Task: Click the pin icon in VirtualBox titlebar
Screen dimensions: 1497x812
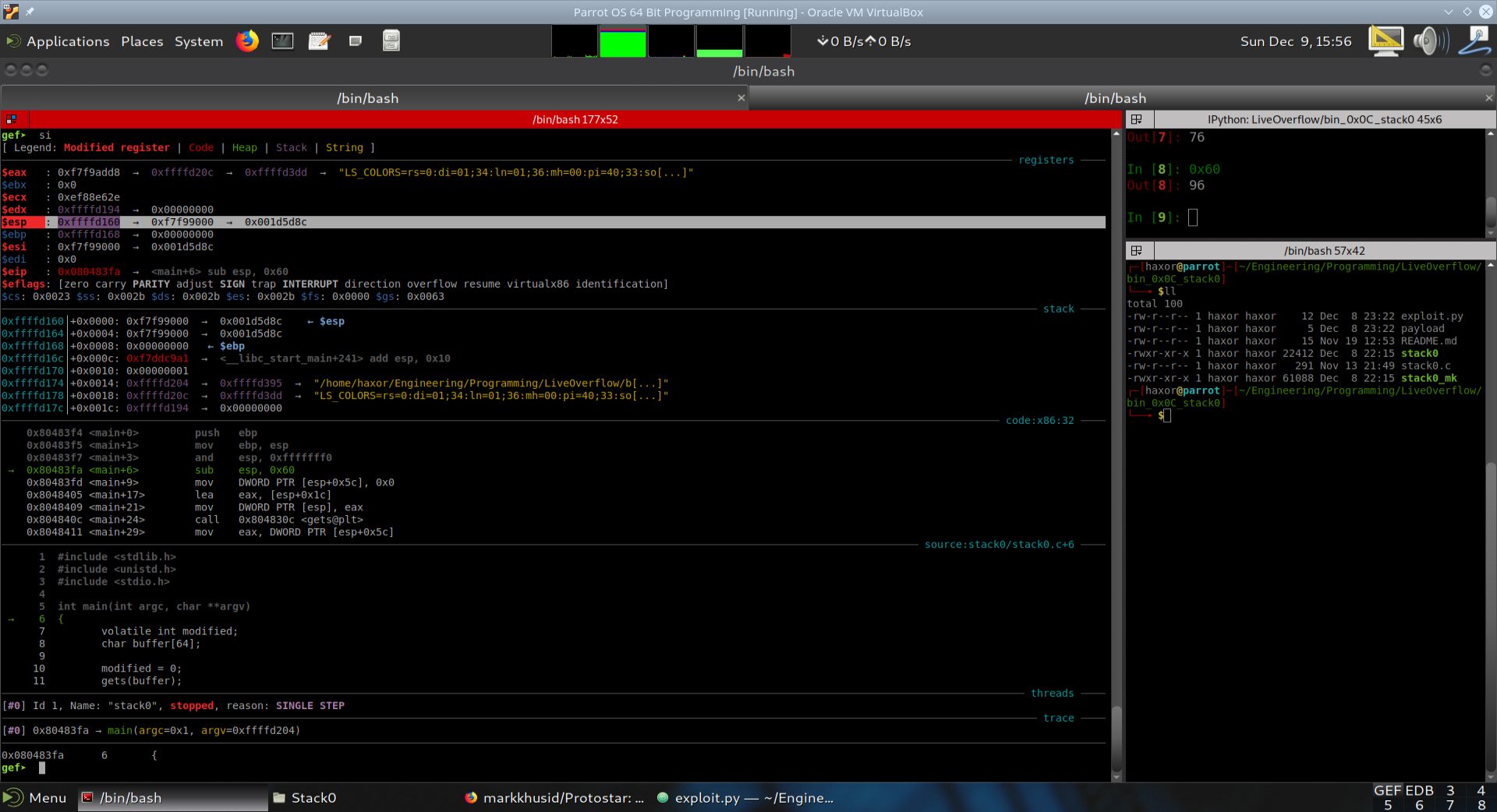Action: [30, 12]
